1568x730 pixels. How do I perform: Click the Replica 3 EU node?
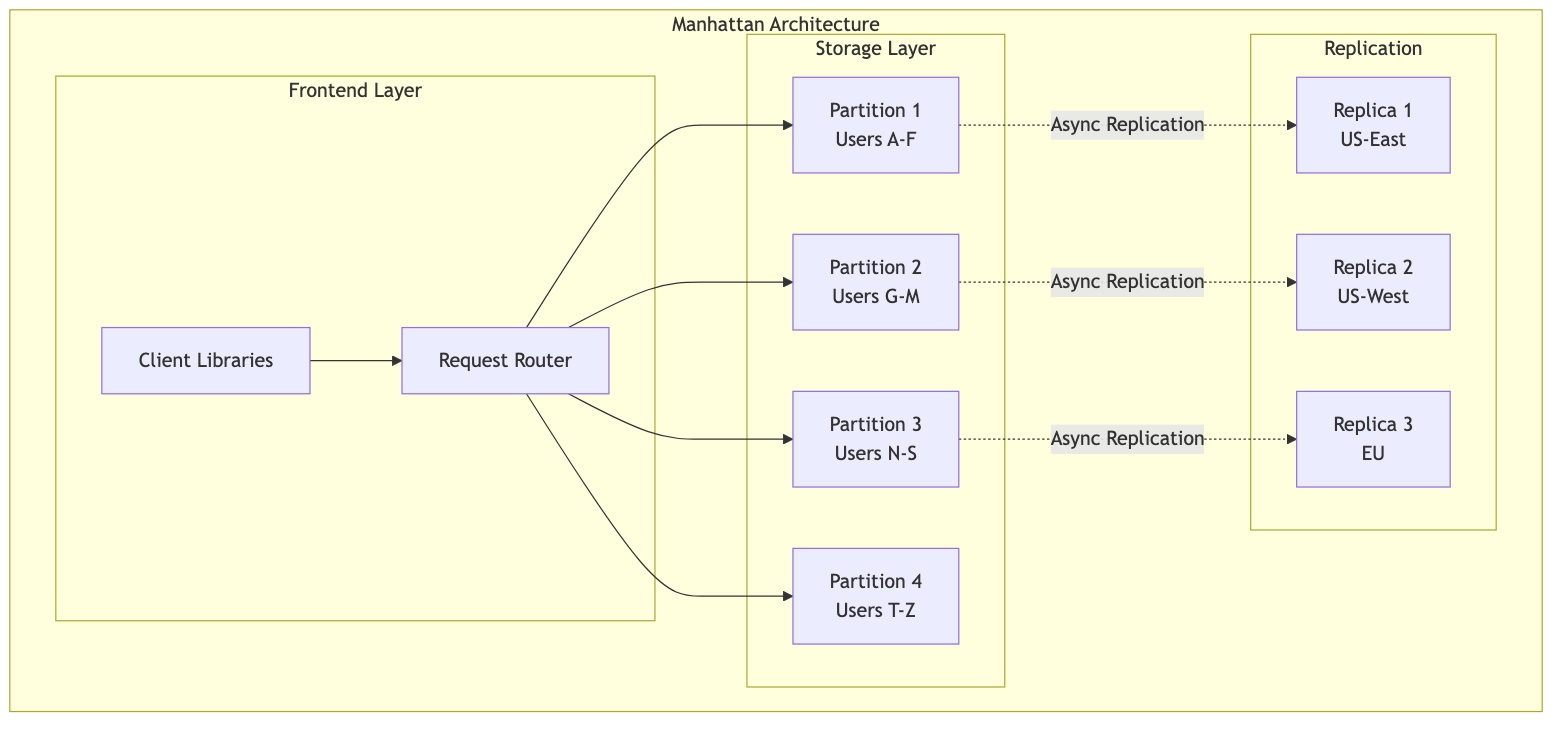tap(1373, 439)
